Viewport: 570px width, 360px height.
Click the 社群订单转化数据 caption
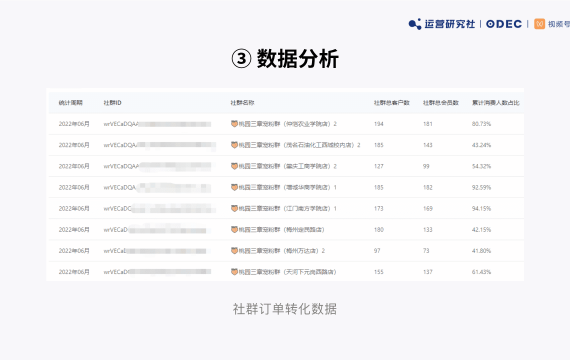click(285, 309)
